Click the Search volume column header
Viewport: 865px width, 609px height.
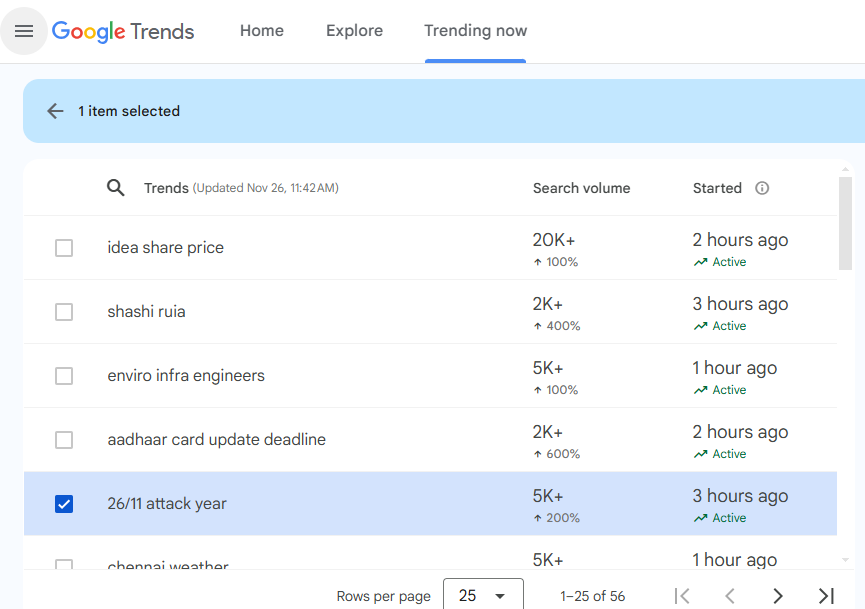(581, 188)
